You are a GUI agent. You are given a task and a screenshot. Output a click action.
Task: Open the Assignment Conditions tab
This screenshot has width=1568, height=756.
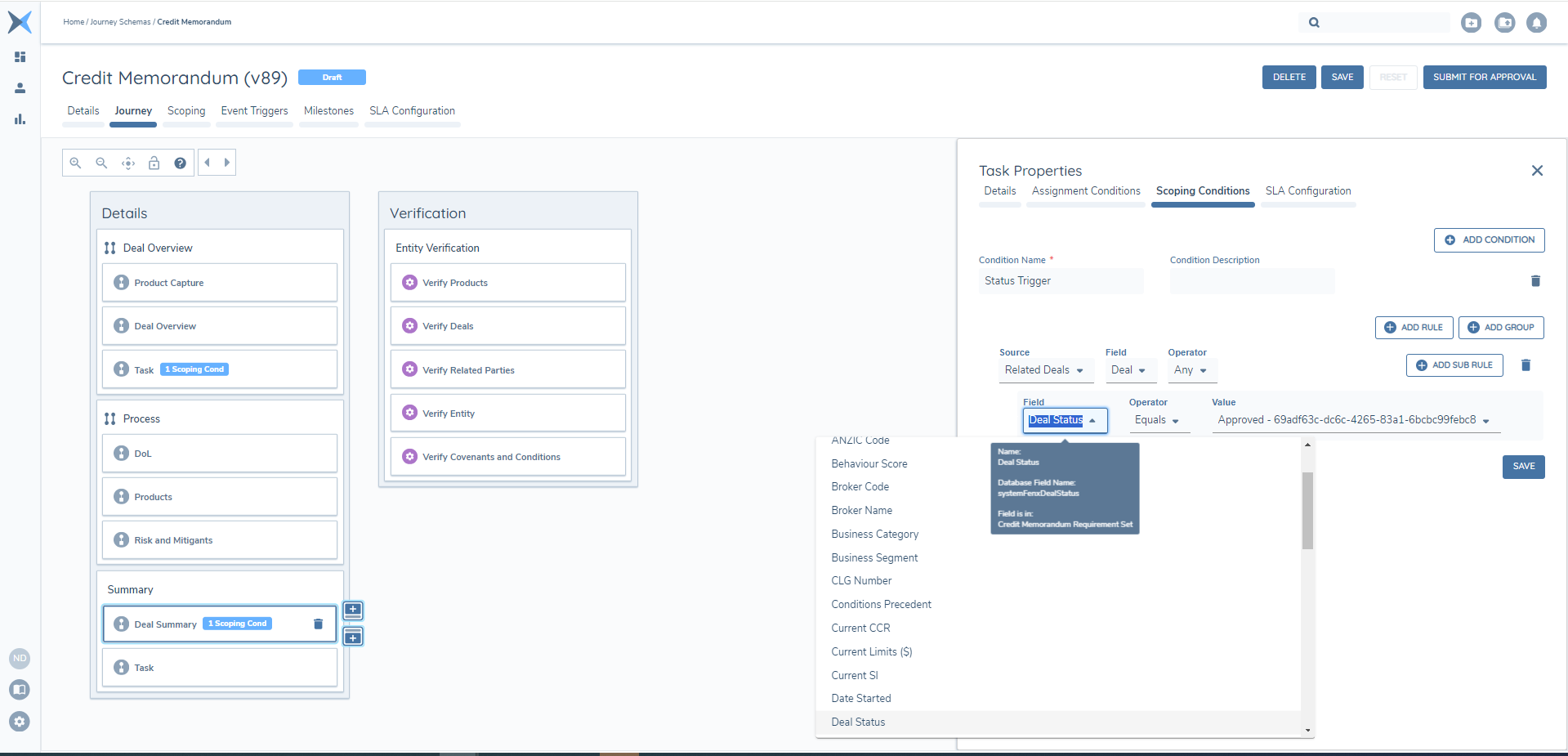click(1085, 191)
